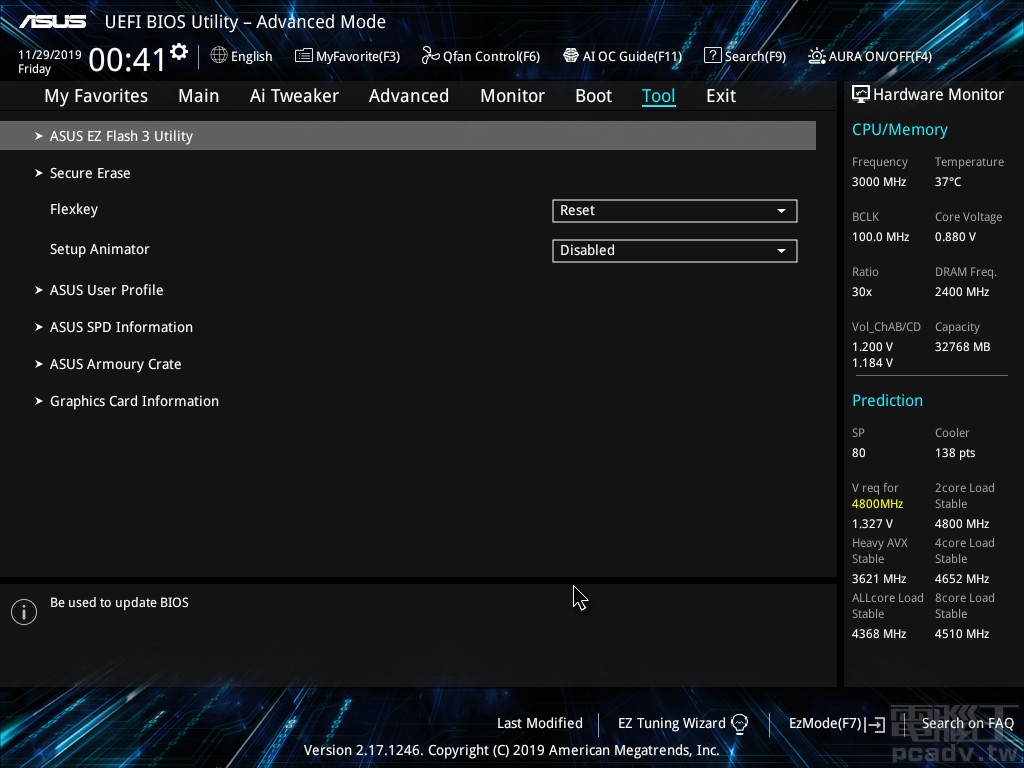Toggle AURA ON/OFF(F4) light icon
This screenshot has width=1024, height=768.
pos(817,56)
